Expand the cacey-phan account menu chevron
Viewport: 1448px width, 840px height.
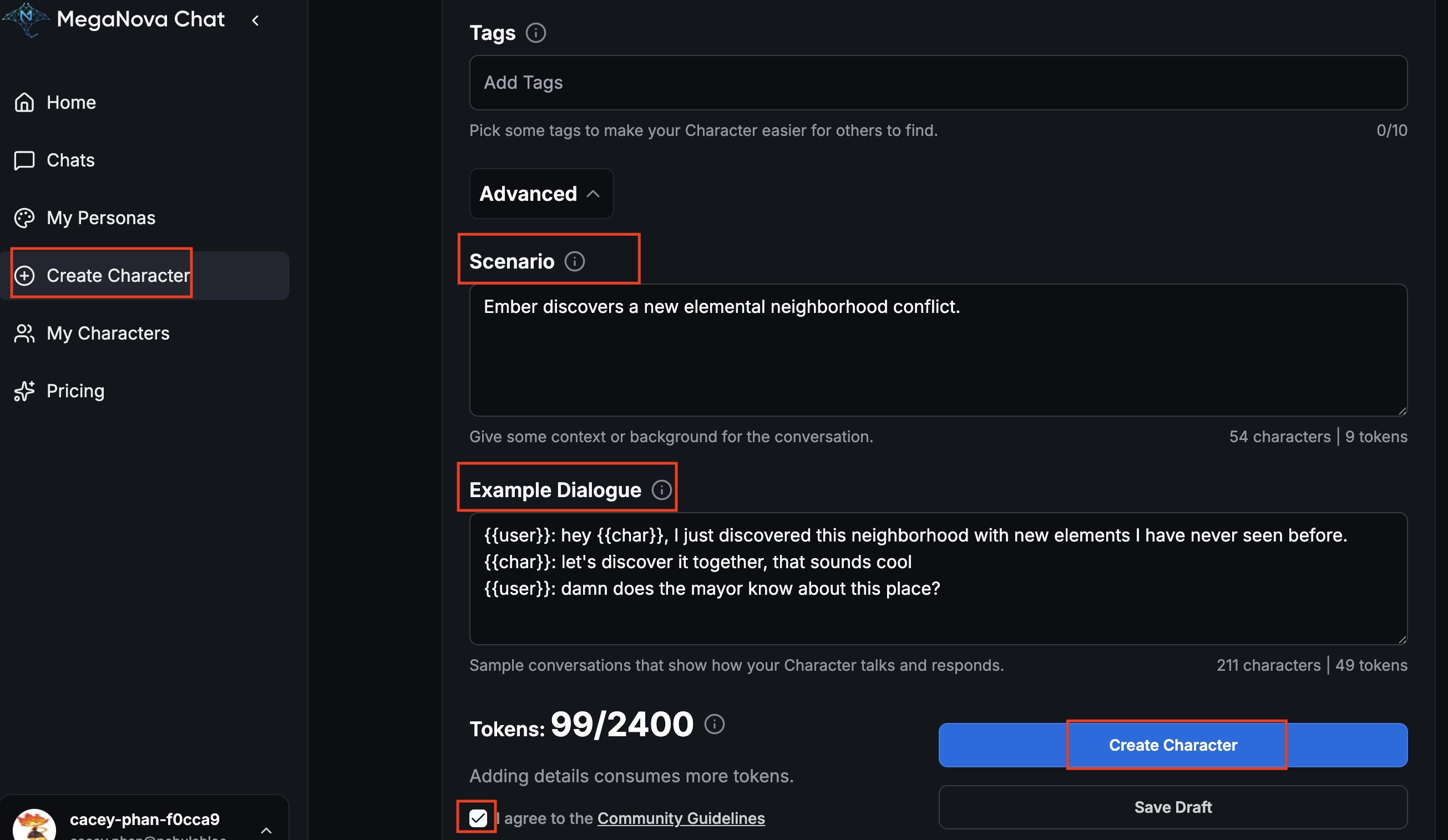(x=266, y=829)
